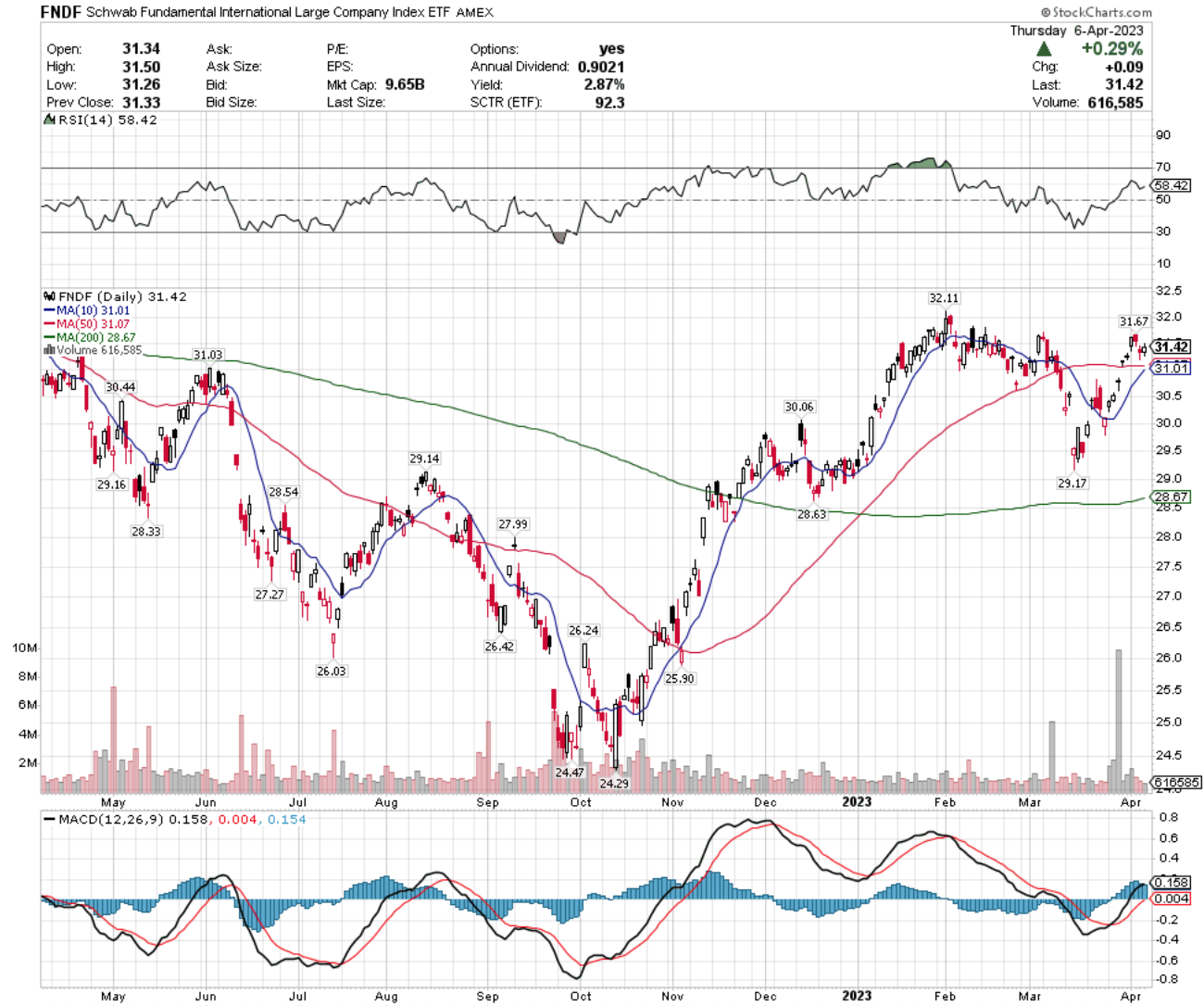This screenshot has height=1006, width=1204.
Task: Click the Volume legend bar icon
Action: [x=49, y=351]
